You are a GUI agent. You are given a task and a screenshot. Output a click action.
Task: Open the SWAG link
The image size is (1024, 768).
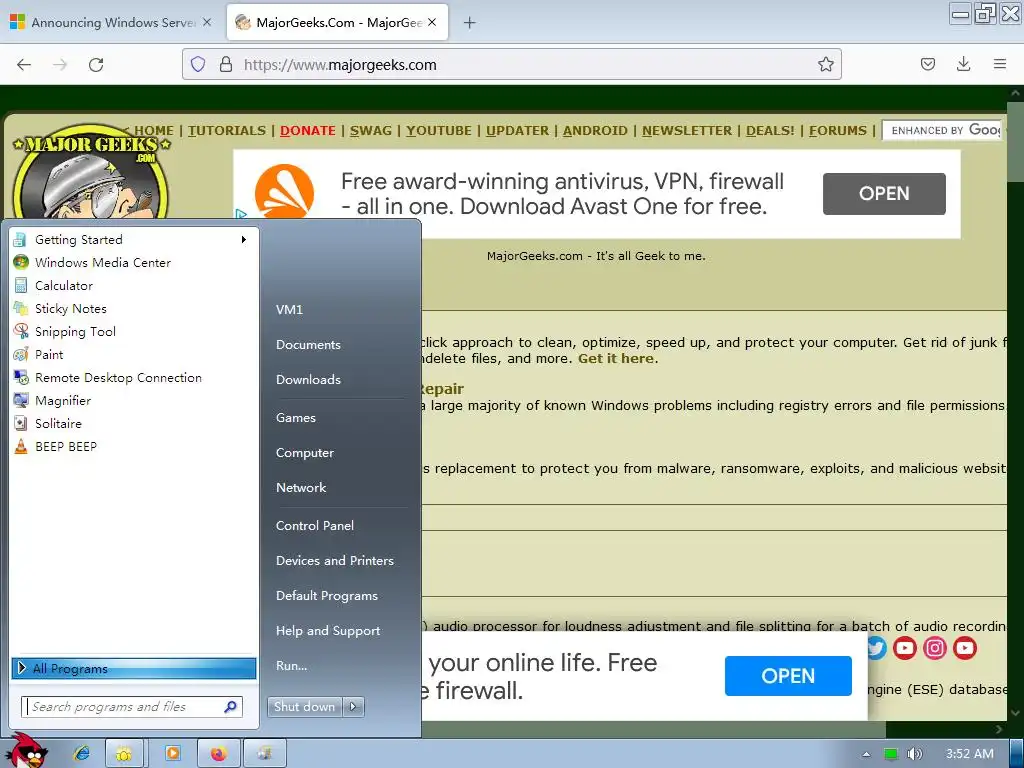coord(371,131)
